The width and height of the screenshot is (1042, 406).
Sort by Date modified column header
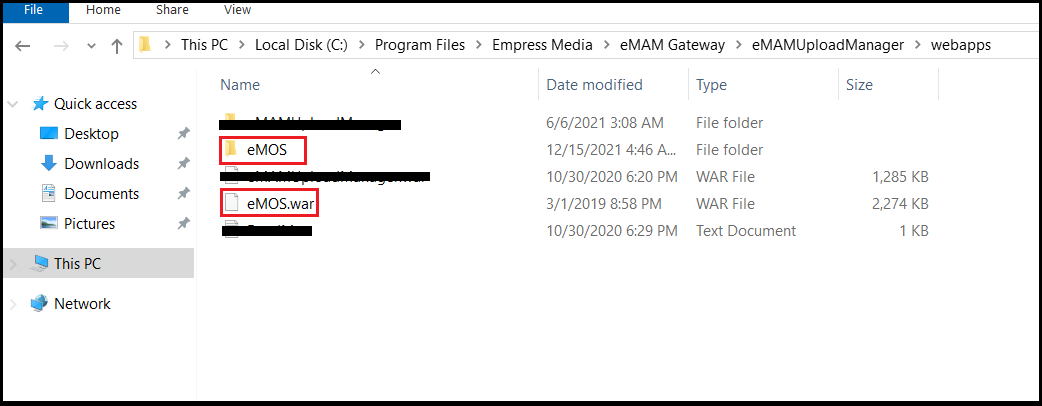(x=594, y=84)
